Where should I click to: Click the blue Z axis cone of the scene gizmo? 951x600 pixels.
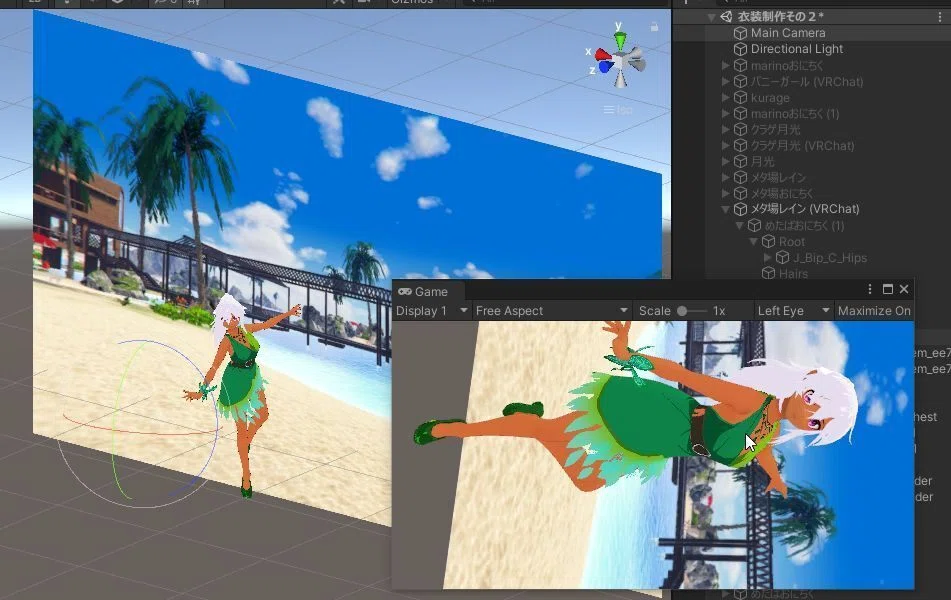[x=606, y=67]
